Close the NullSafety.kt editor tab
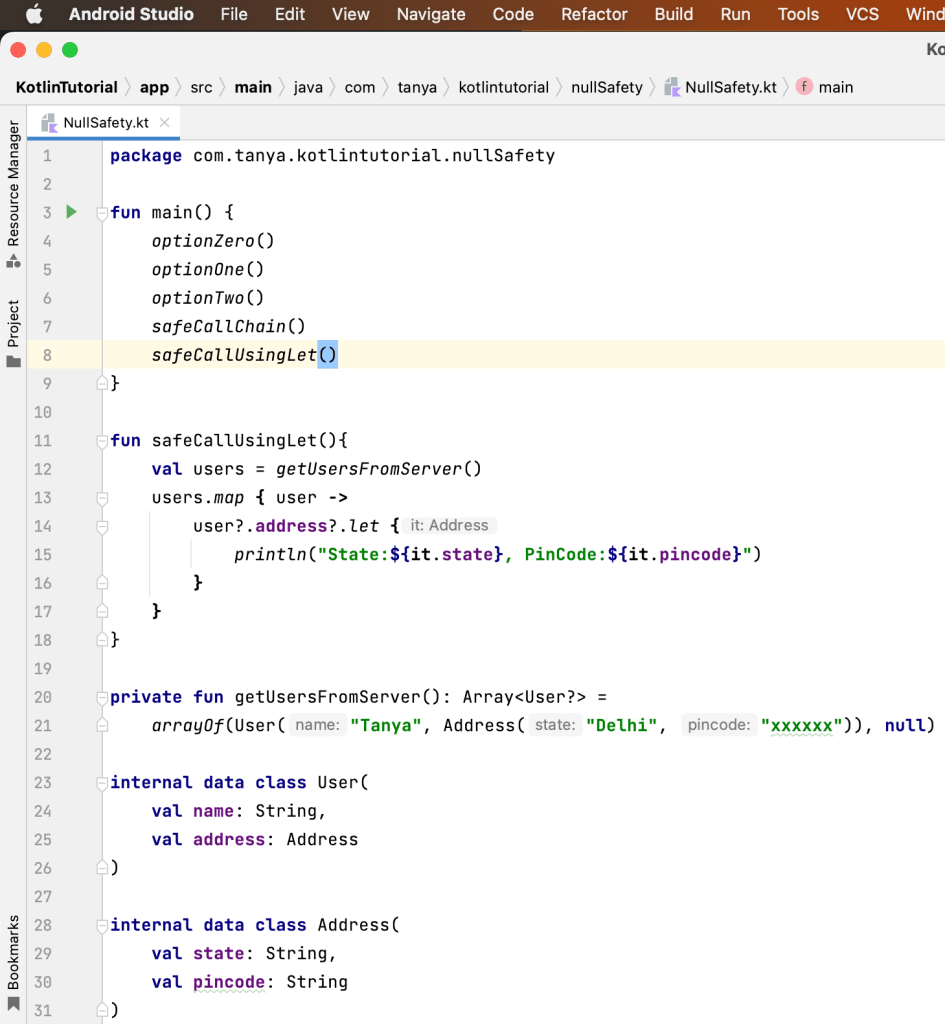The width and height of the screenshot is (945, 1024). pyautogui.click(x=165, y=122)
